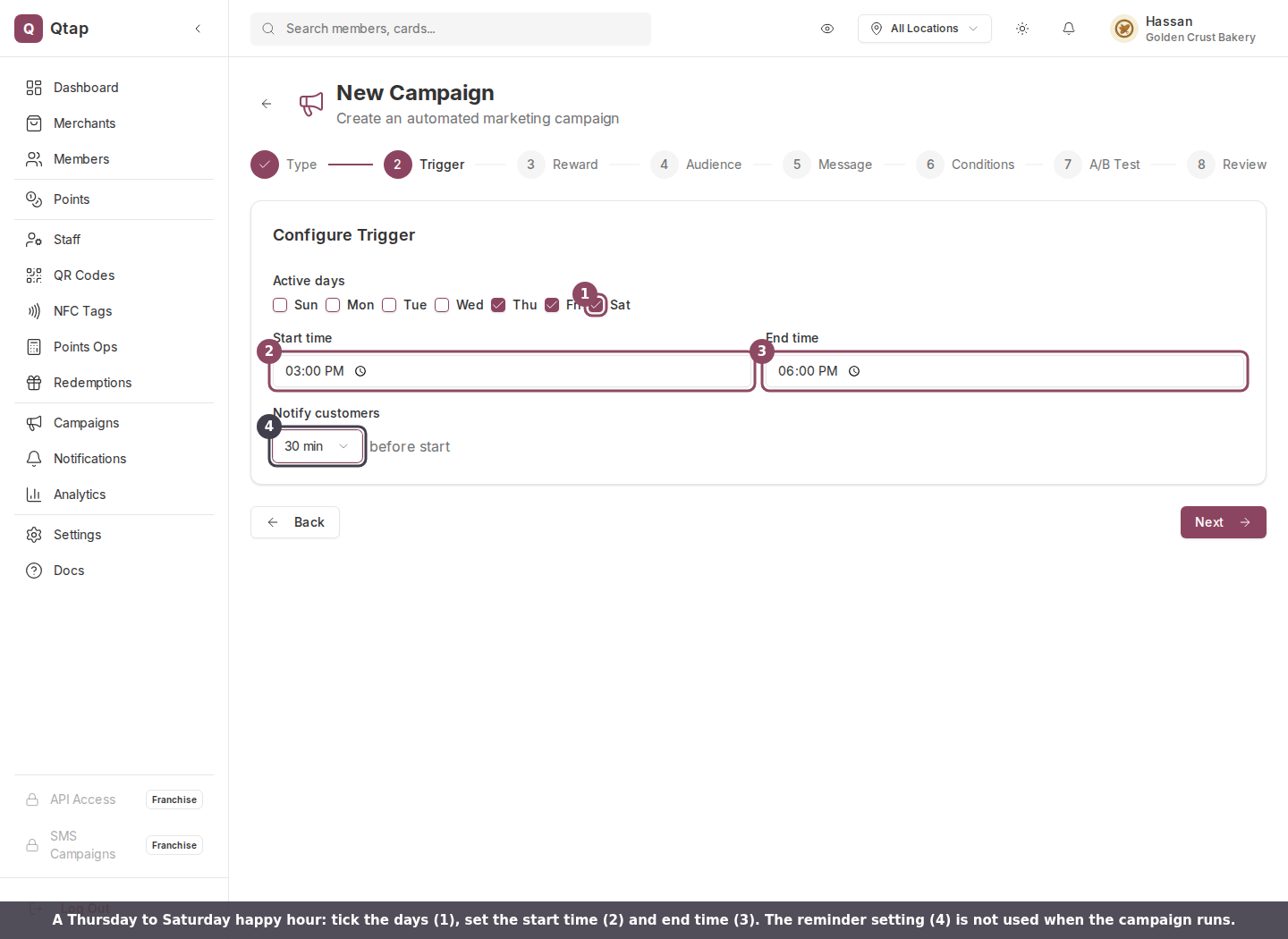Screen dimensions: 1288x939
Task: Click the start time field
Action: pyautogui.click(x=513, y=371)
